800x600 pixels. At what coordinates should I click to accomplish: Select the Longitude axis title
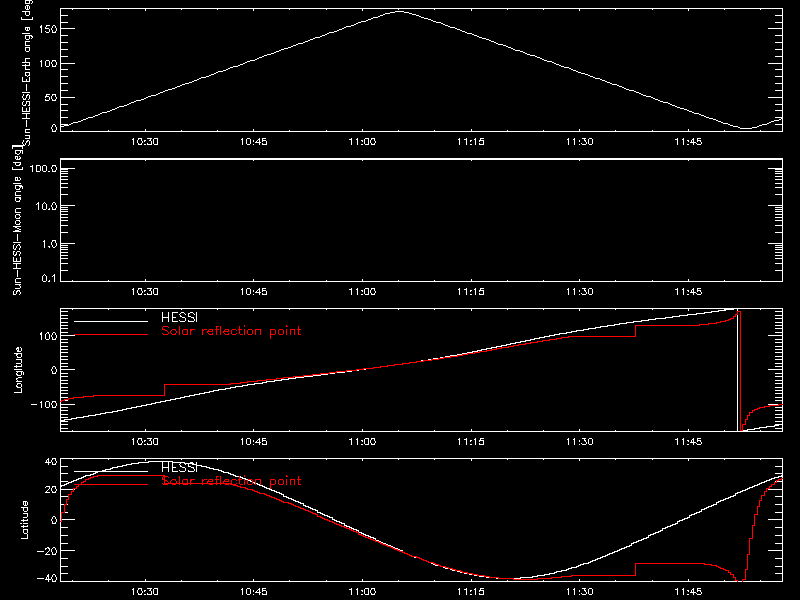[x=18, y=370]
